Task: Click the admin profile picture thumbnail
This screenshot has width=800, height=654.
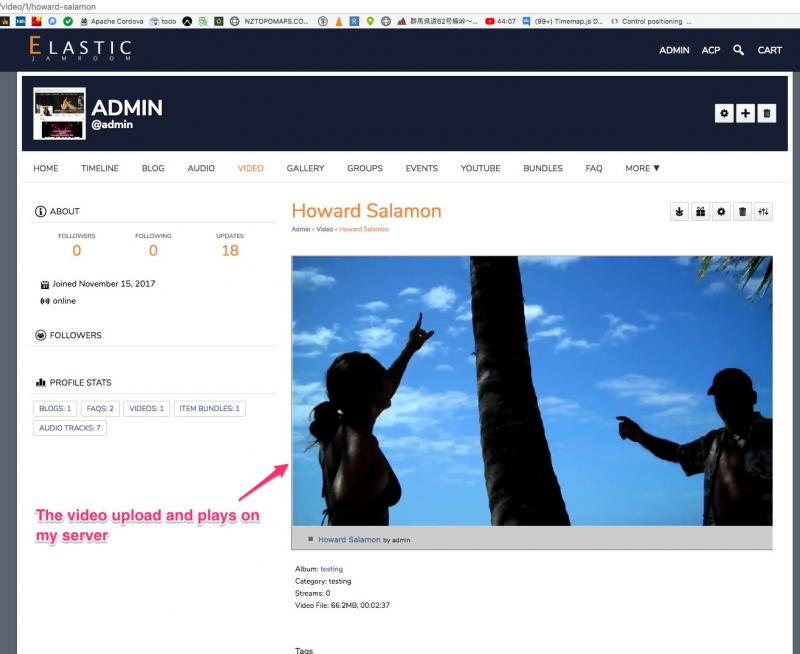Action: 59,113
